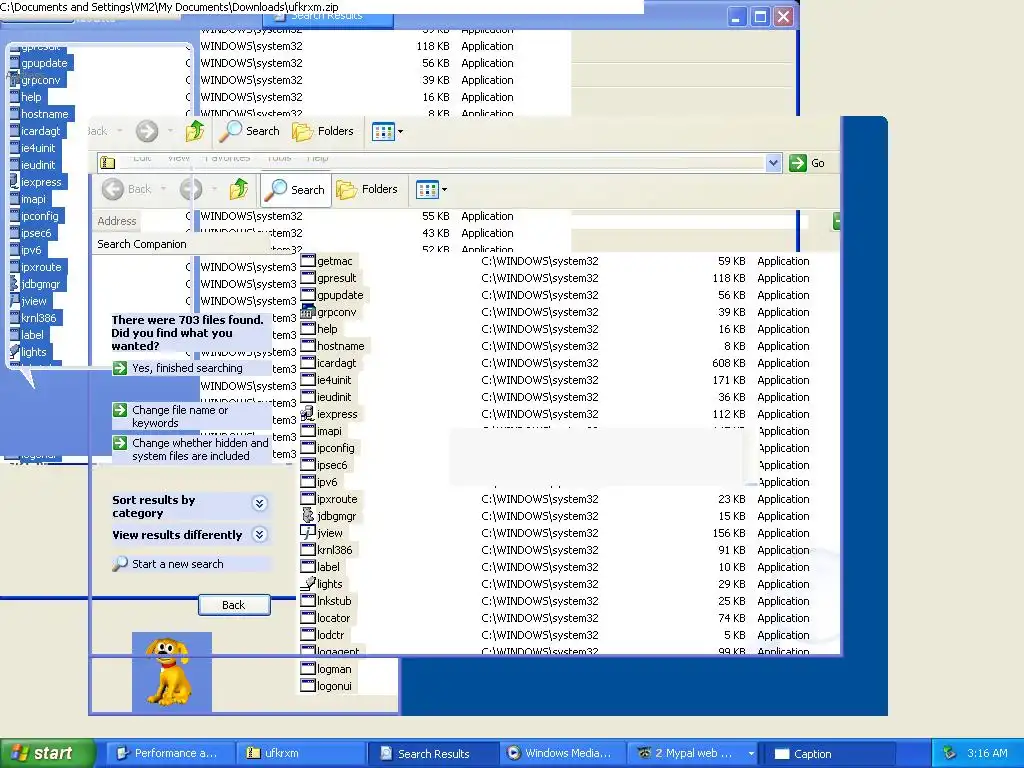
Task: Click the 74 KB size cell
Action: [731, 618]
